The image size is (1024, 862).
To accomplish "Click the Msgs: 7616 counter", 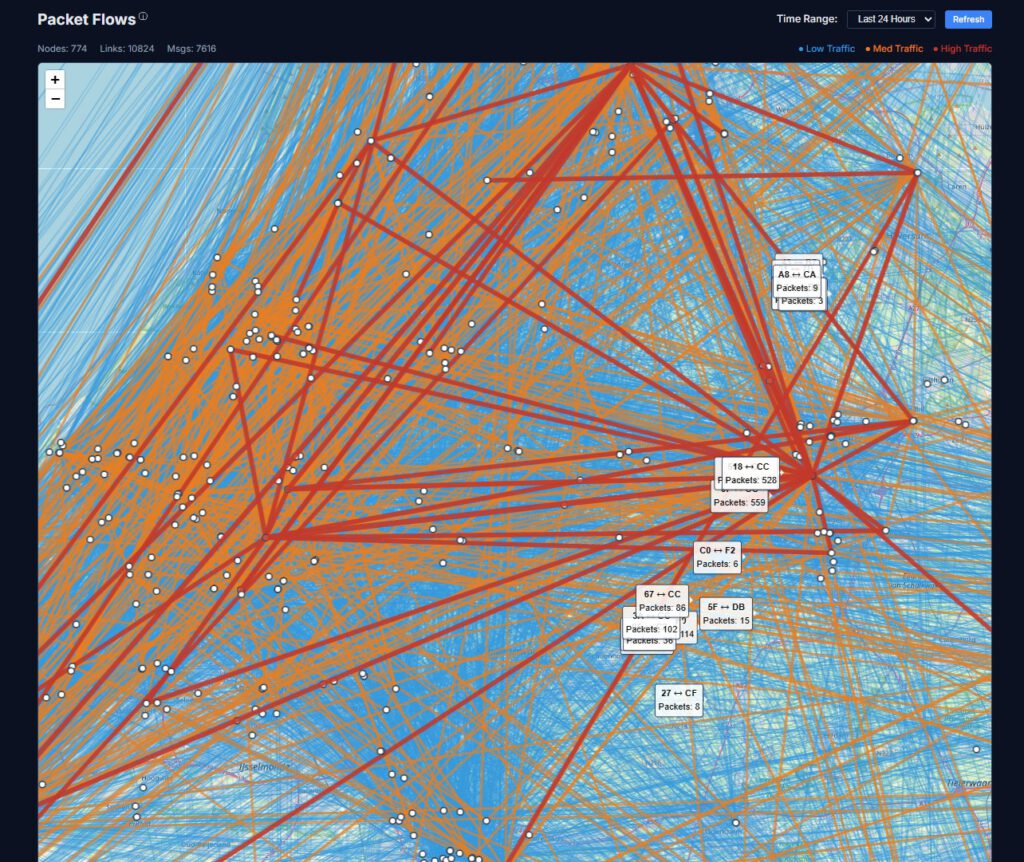I will (x=191, y=48).
